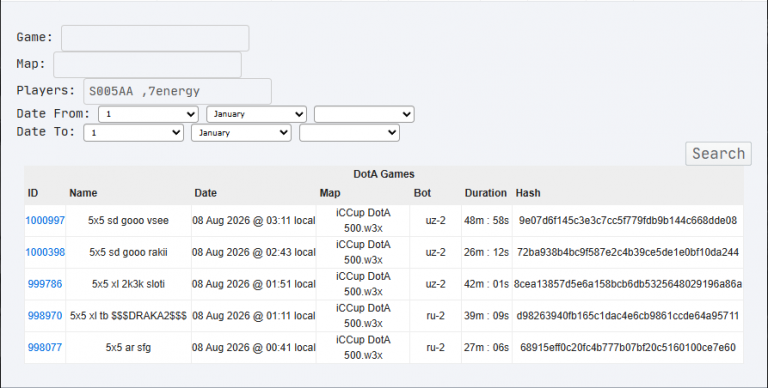
Task: Open game ID 998077 link
Action: pyautogui.click(x=45, y=347)
